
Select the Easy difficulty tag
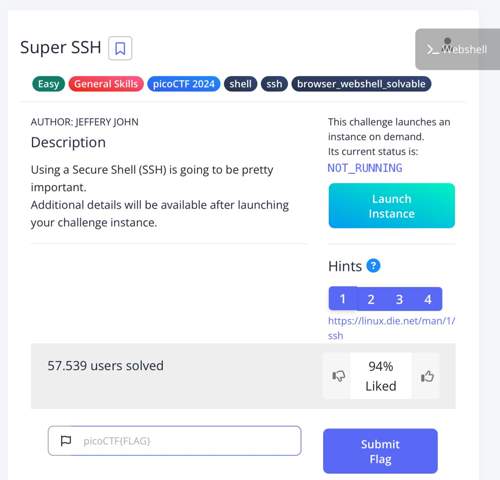coord(48,84)
